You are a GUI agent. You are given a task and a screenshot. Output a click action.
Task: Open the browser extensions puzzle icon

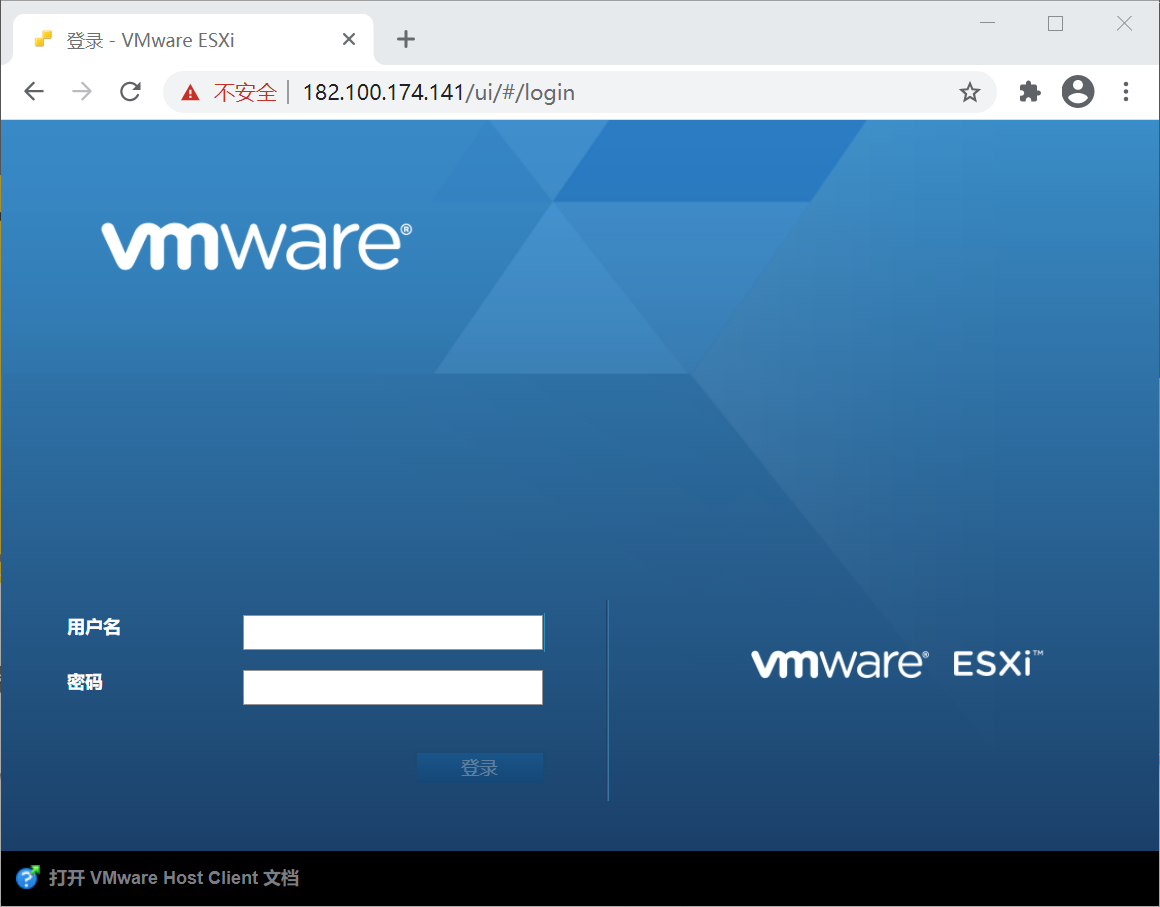[x=1029, y=91]
